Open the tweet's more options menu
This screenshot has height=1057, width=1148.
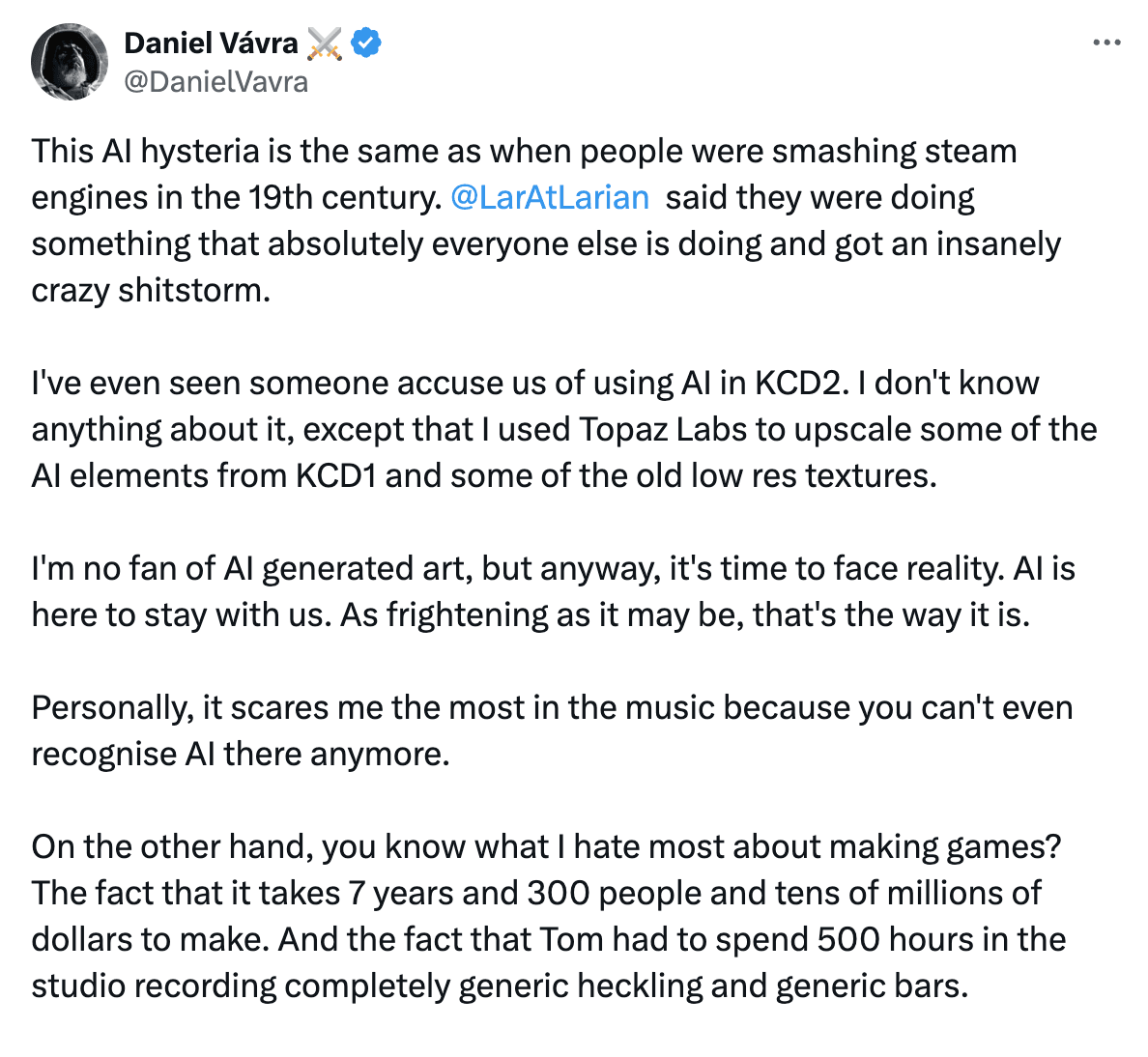pos(1106,43)
